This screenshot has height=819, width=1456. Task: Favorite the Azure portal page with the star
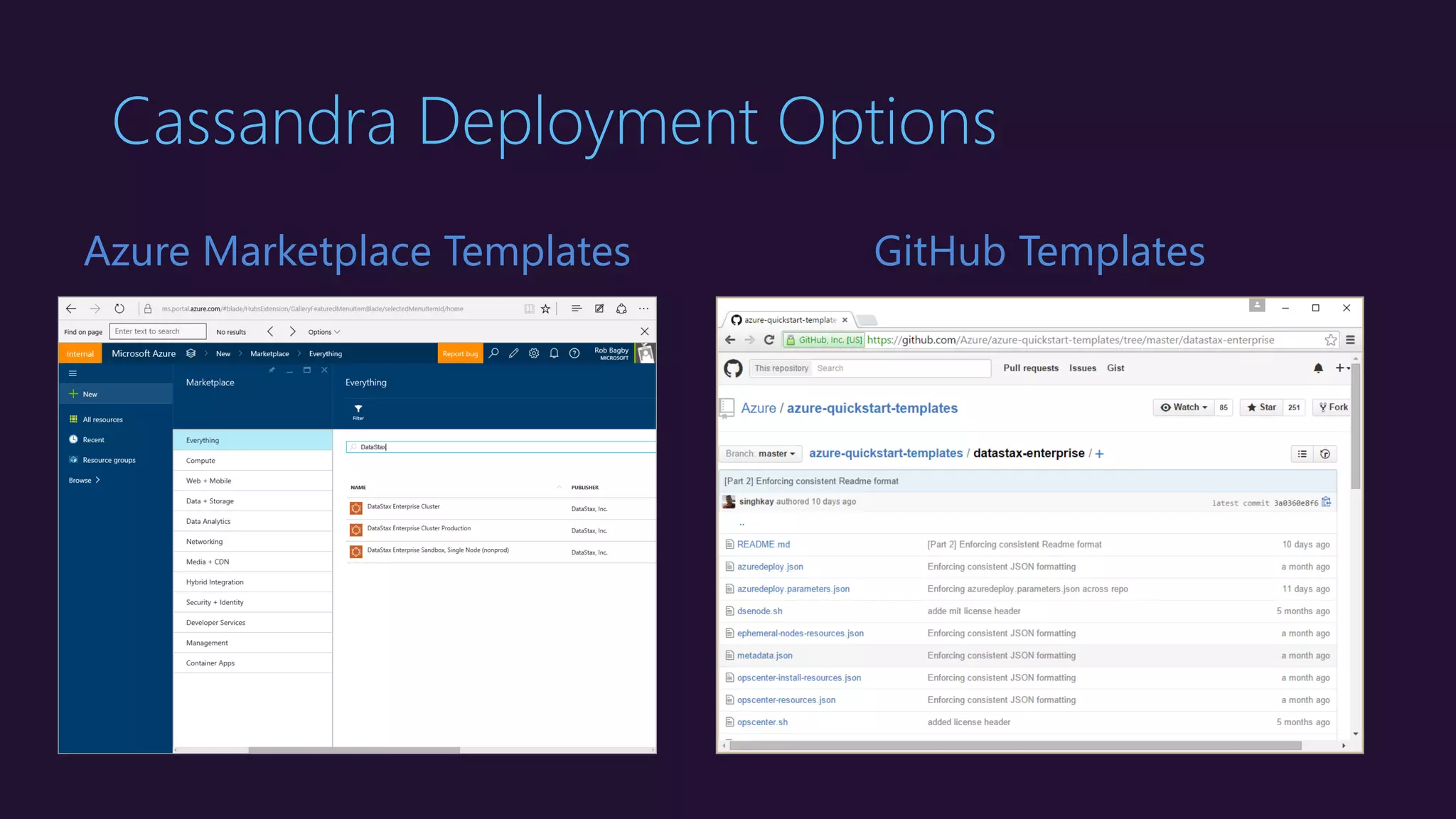545,309
